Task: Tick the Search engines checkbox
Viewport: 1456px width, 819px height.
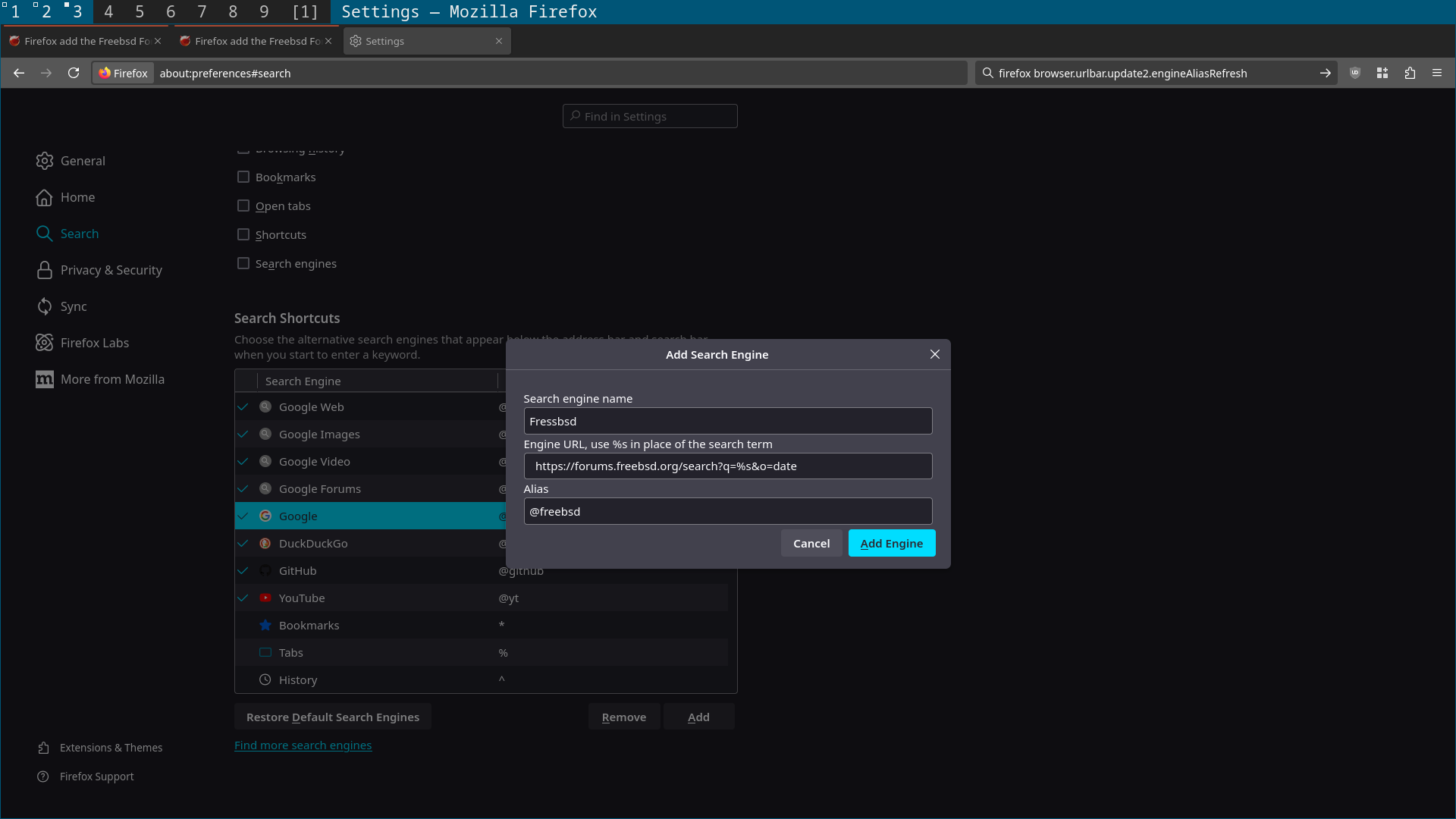Action: [243, 263]
